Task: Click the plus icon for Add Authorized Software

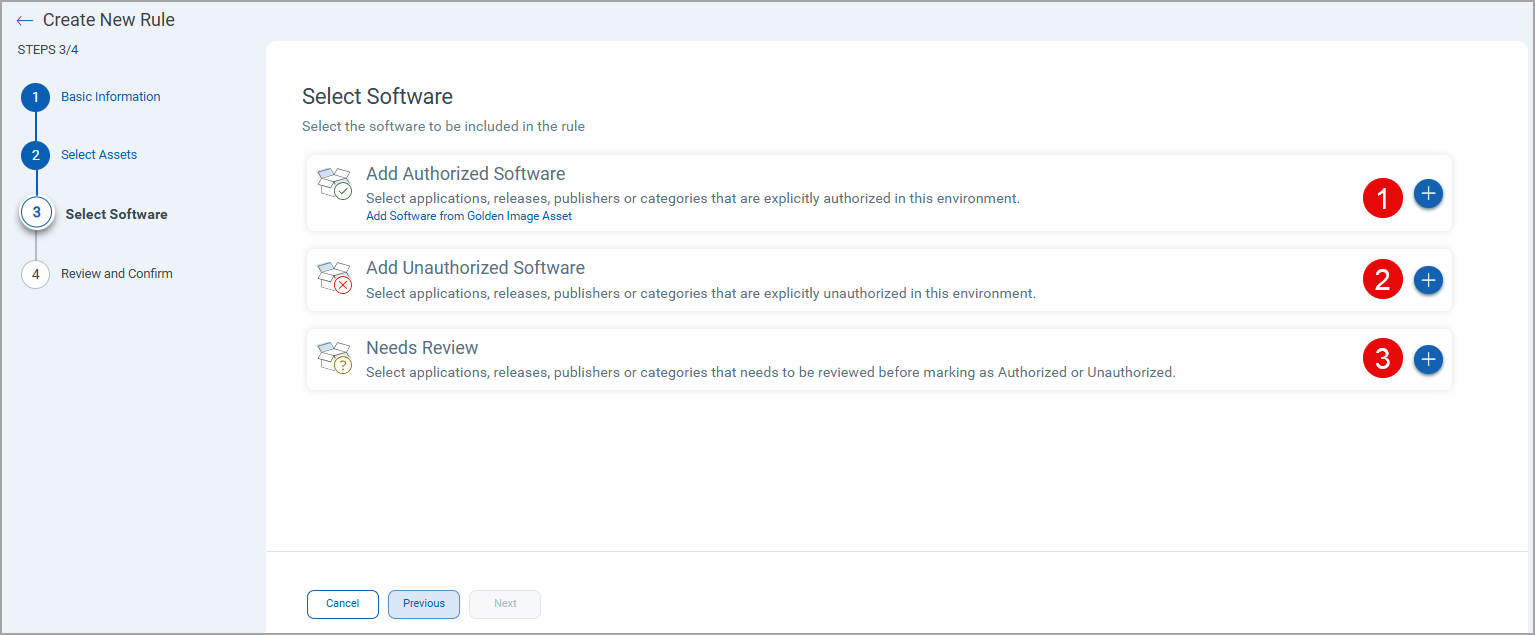Action: (x=1428, y=193)
